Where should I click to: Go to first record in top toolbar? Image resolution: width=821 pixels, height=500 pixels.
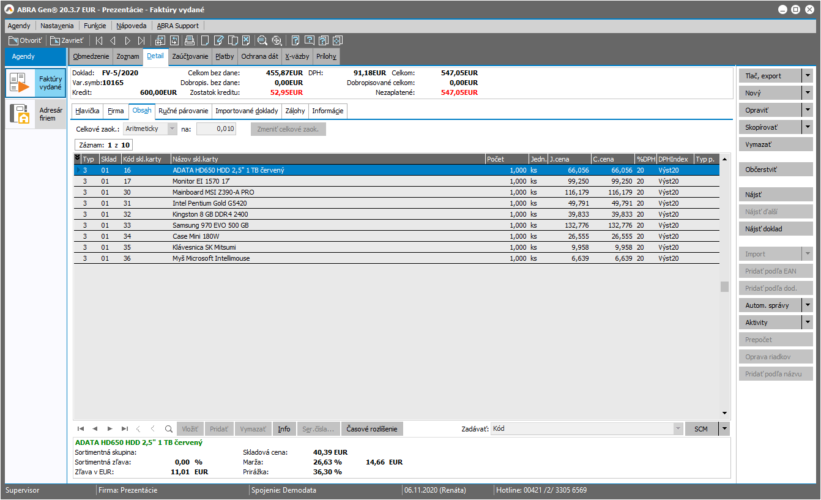coord(98,41)
